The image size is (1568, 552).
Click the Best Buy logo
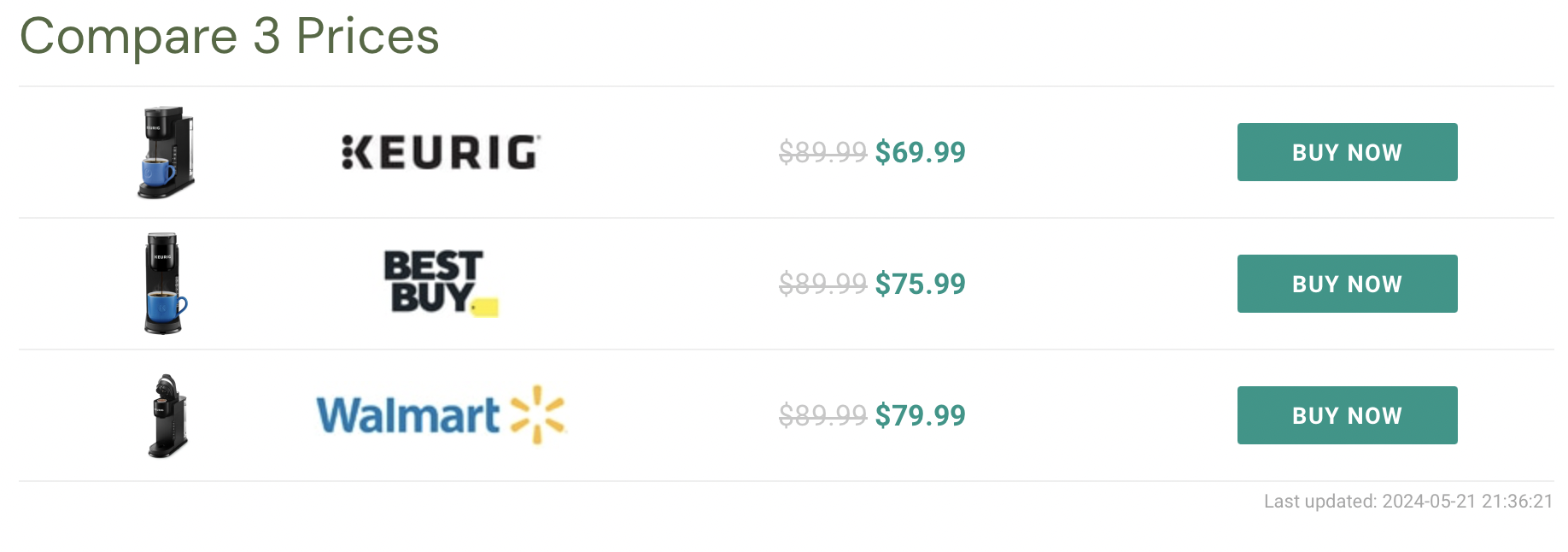441,283
